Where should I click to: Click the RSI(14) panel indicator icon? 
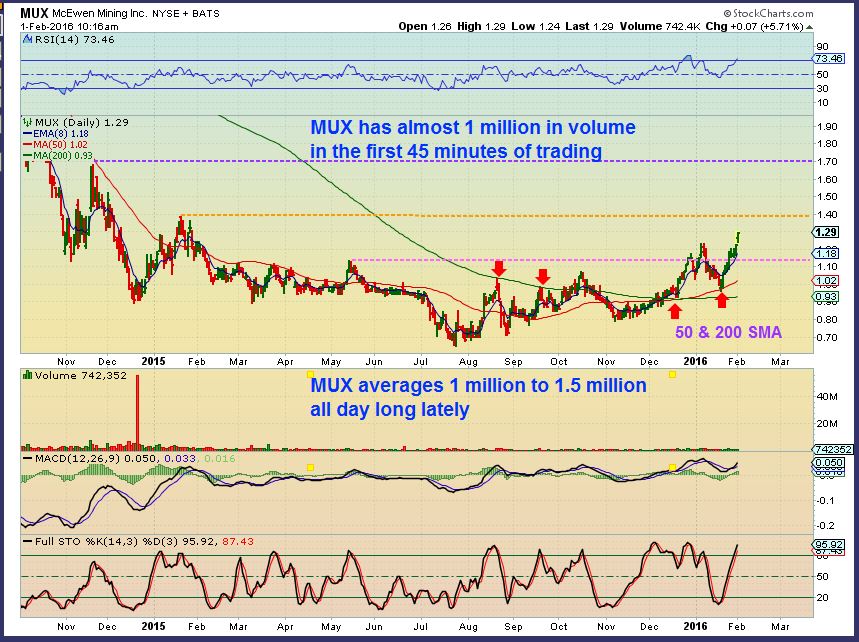click(27, 39)
